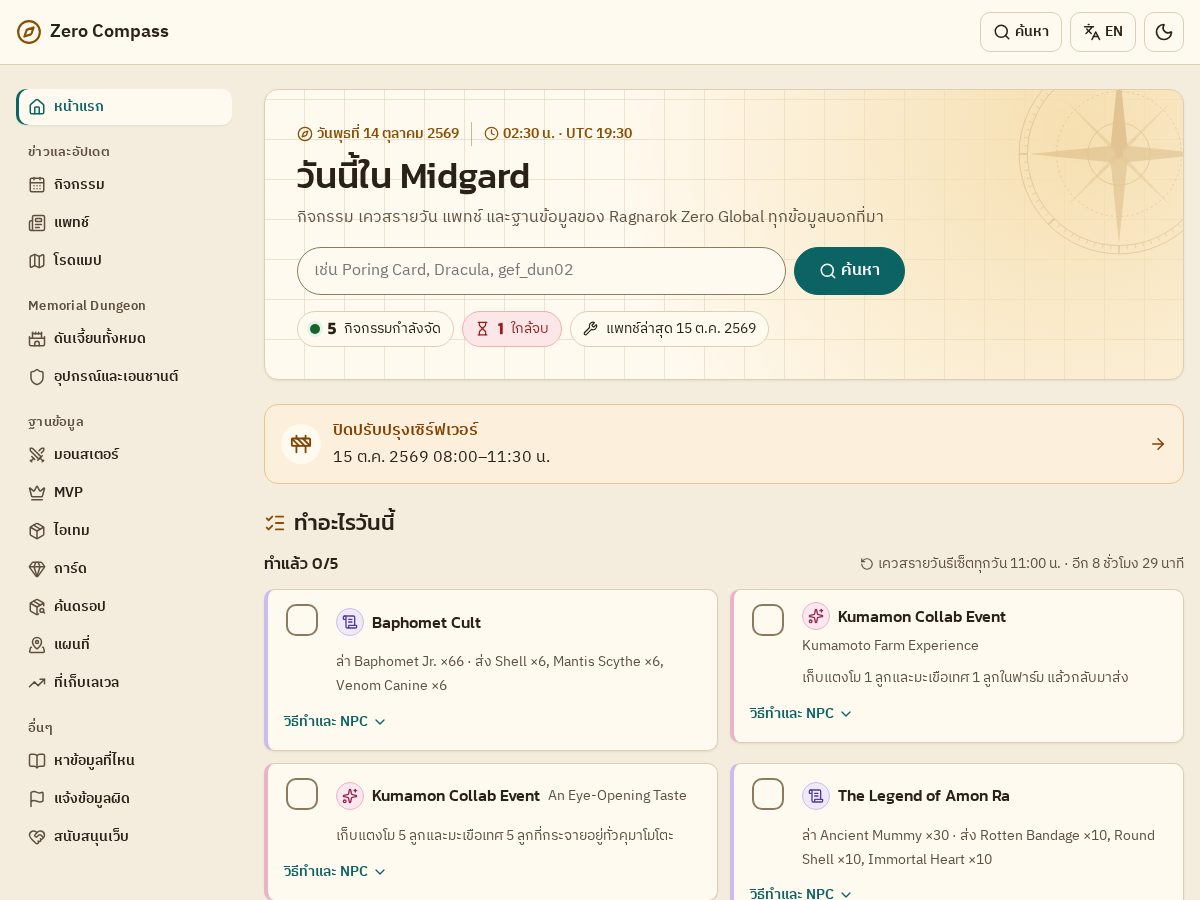
Task: Open the ปิดปรับปรุงเซิร์ฟเวอร์ maintenance banner arrow
Action: (1158, 444)
